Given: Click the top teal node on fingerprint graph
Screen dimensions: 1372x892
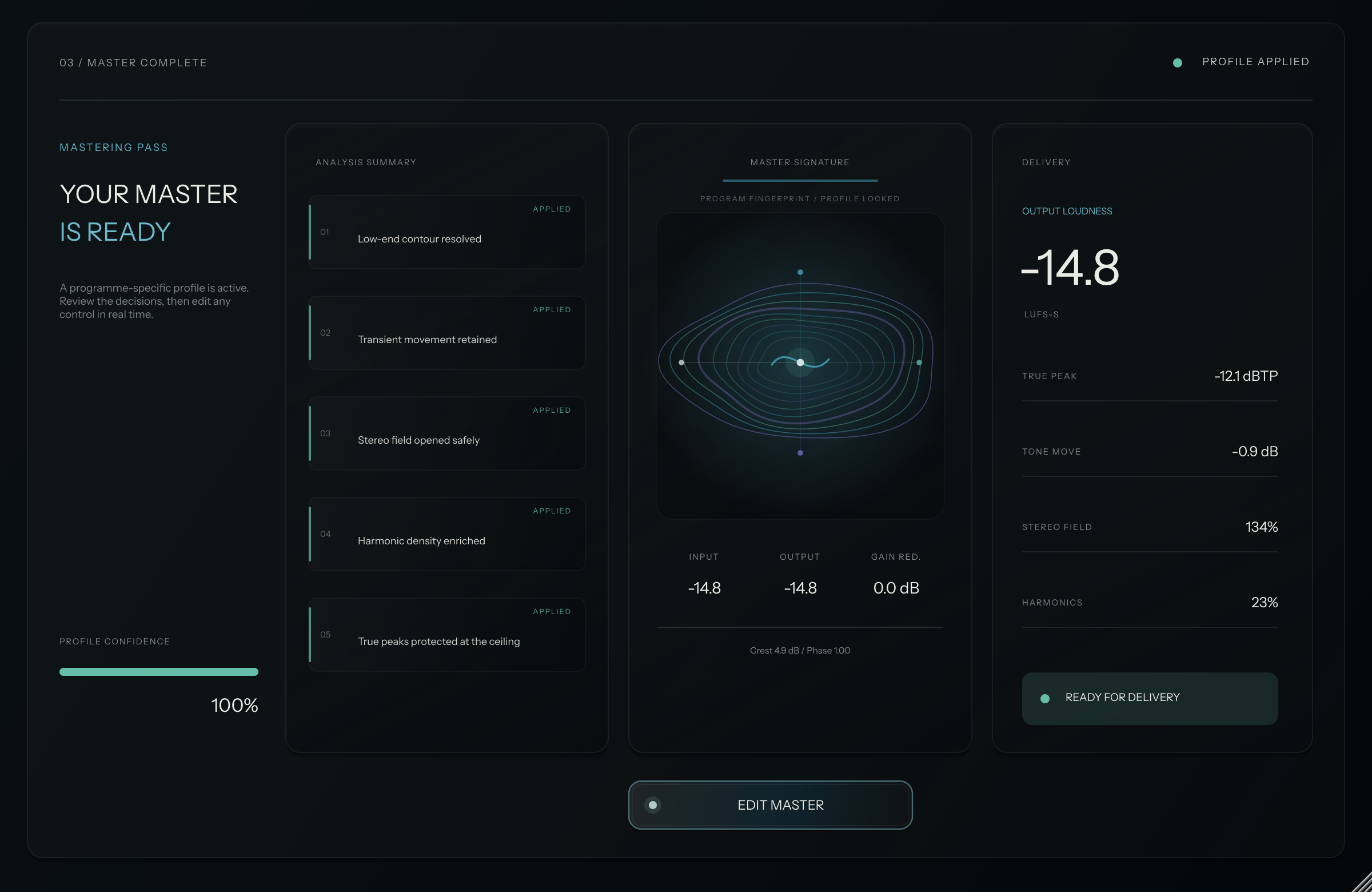Looking at the screenshot, I should tap(800, 272).
